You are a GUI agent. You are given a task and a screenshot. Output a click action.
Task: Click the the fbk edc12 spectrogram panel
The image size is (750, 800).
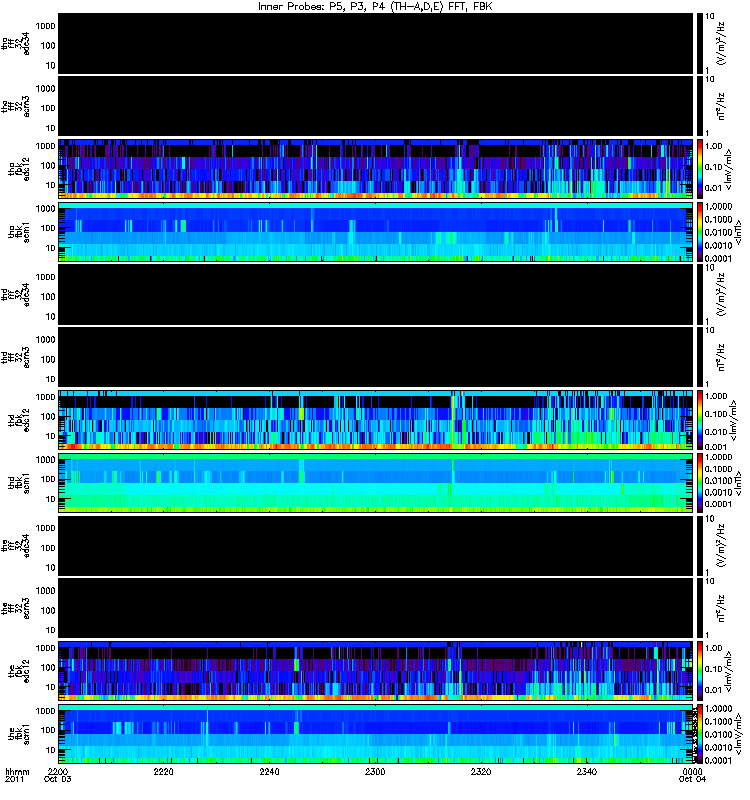coord(376,671)
